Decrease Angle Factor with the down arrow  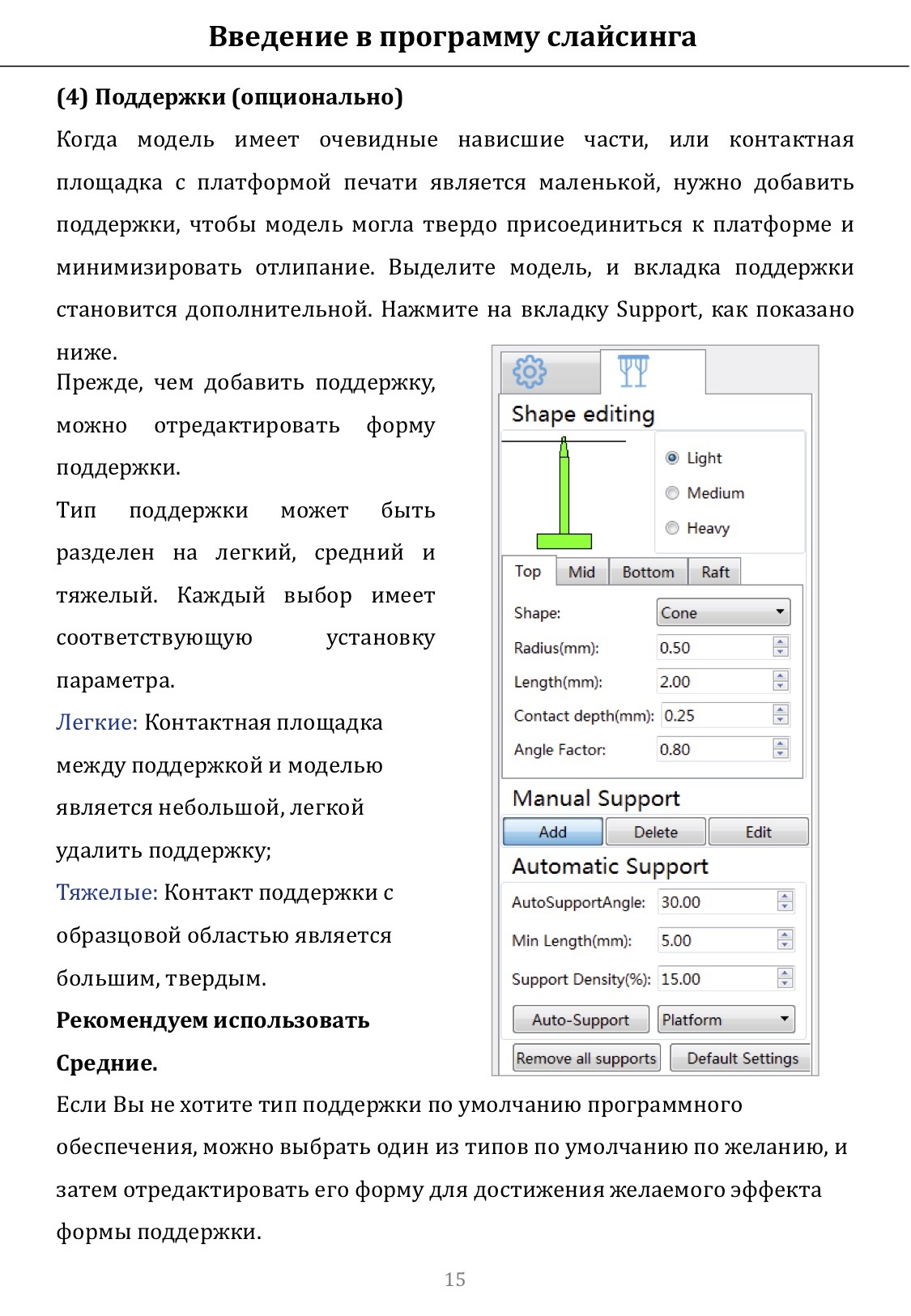(x=781, y=755)
